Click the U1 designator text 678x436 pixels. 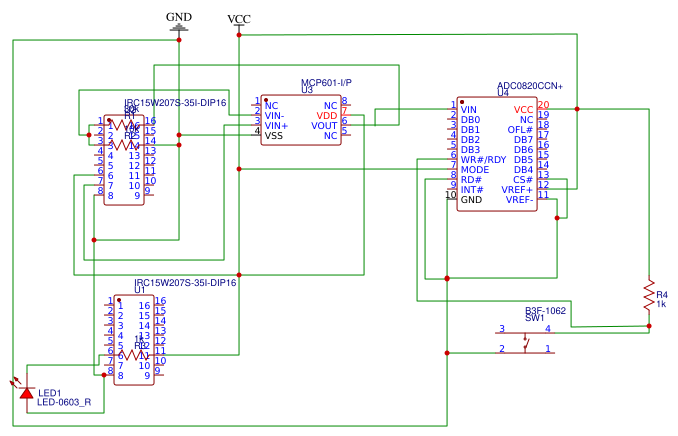coord(140,290)
